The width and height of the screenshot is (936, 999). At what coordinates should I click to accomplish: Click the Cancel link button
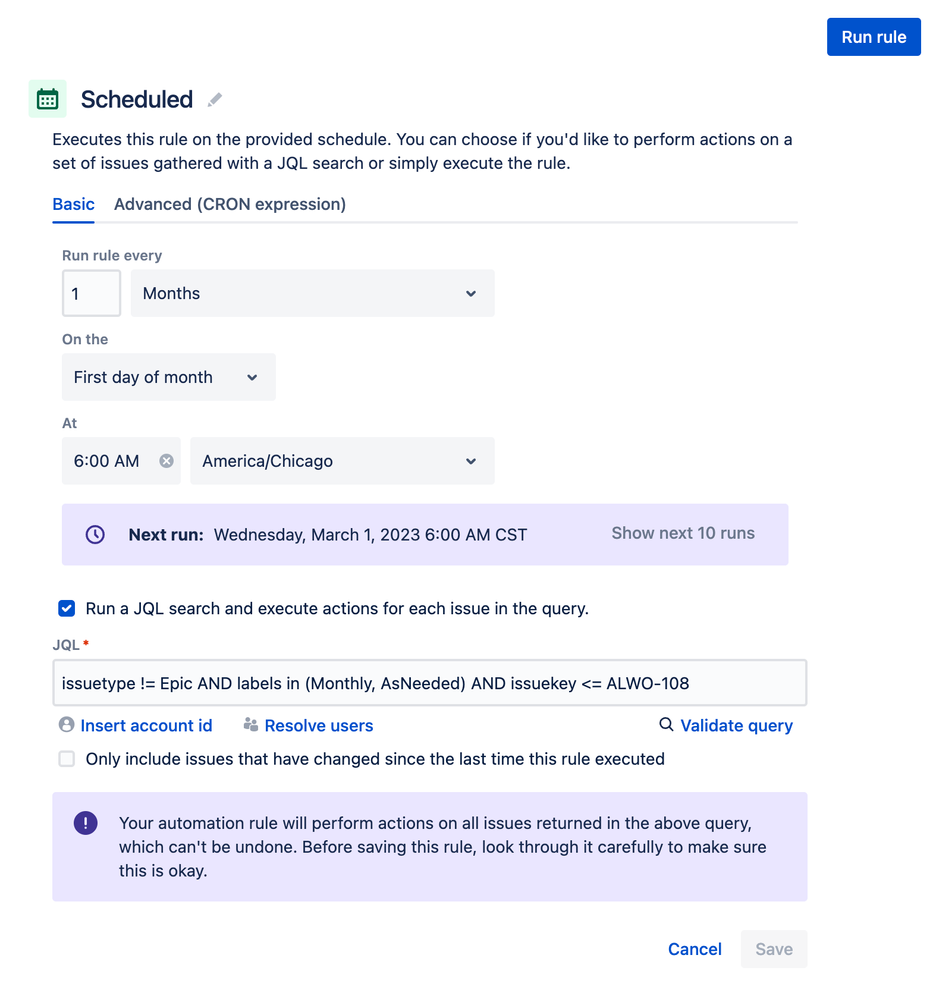click(x=695, y=949)
